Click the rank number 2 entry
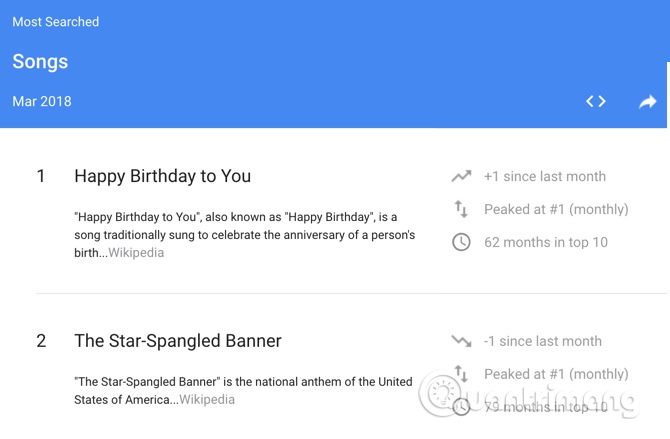This screenshot has width=670, height=439. click(41, 341)
